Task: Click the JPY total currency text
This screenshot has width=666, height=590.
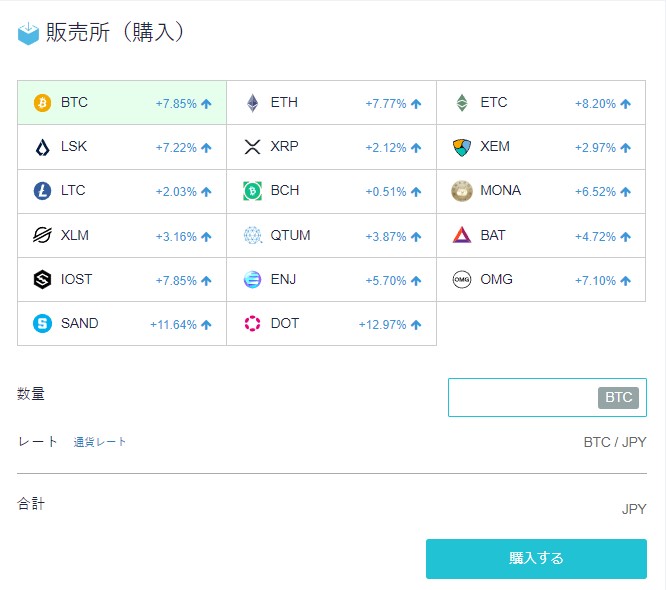Action: [x=634, y=509]
